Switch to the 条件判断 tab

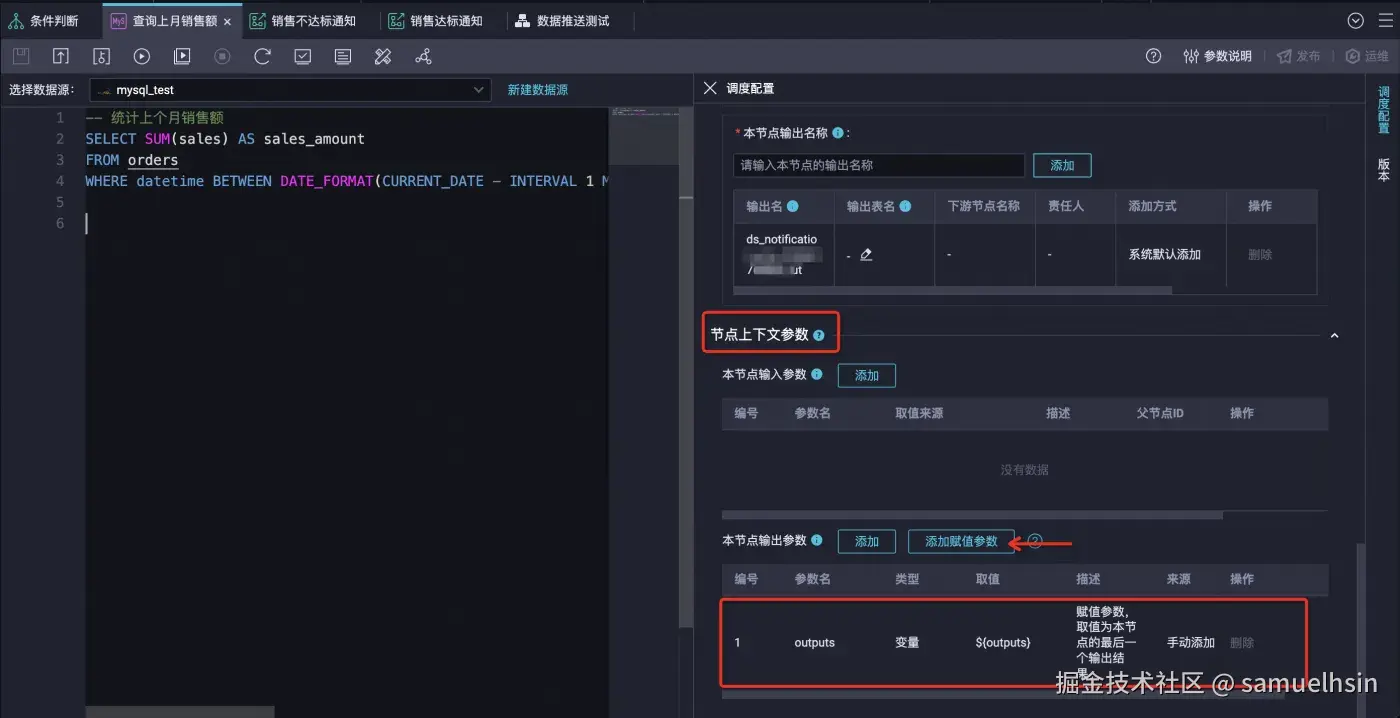click(x=44, y=20)
